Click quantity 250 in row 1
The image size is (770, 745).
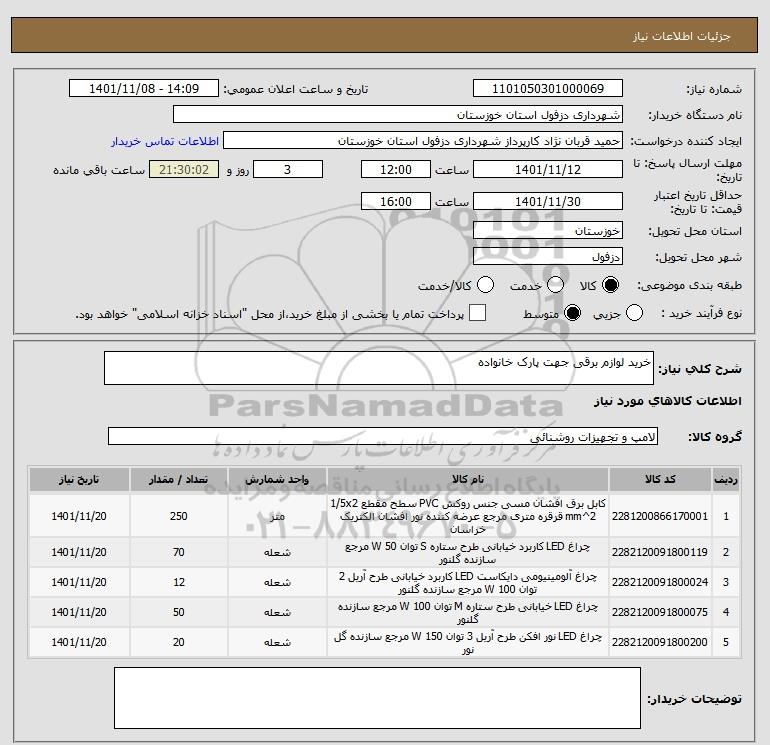tap(179, 516)
